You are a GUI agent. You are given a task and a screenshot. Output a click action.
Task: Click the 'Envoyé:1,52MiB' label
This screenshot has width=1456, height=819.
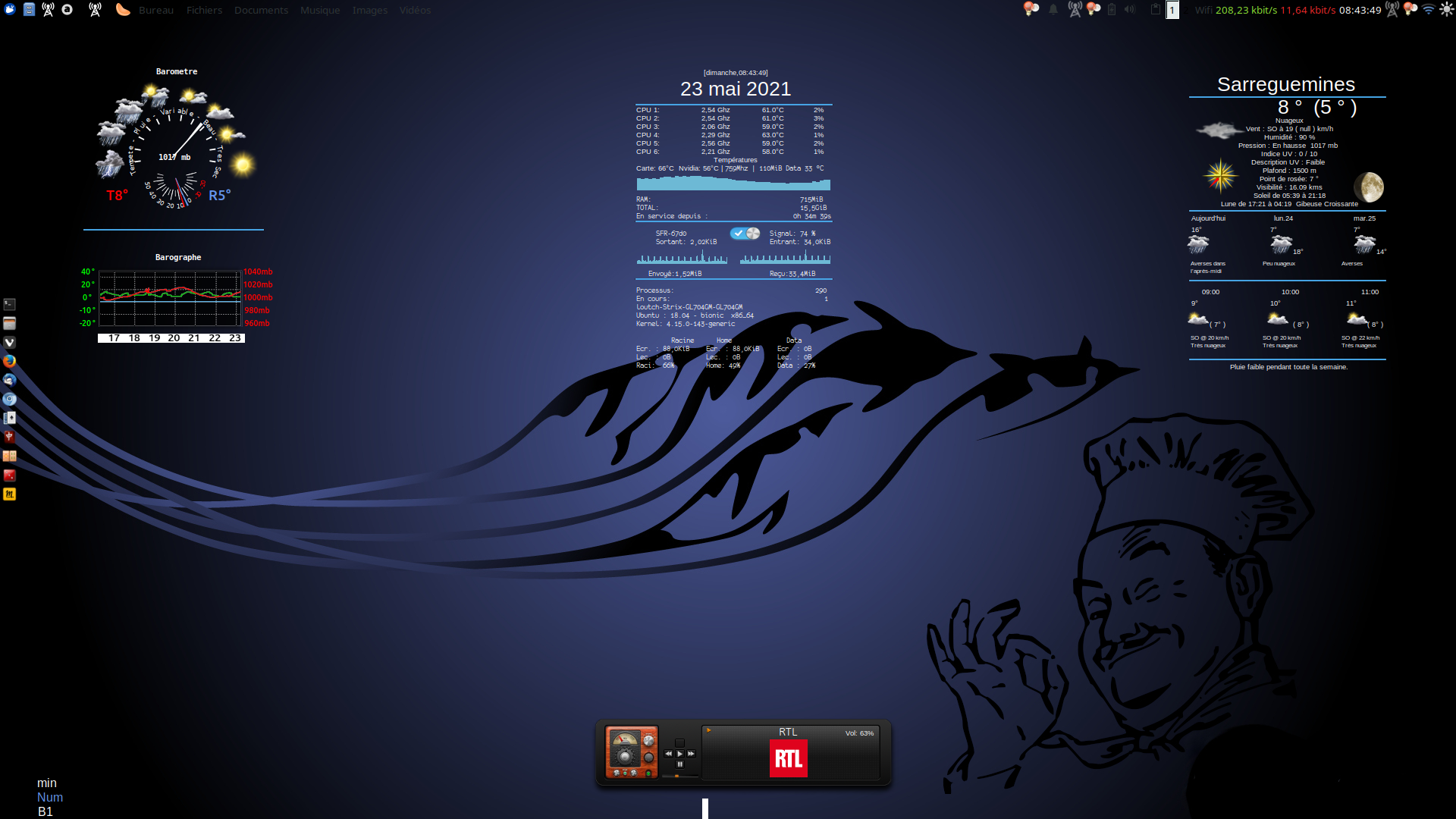tap(675, 274)
